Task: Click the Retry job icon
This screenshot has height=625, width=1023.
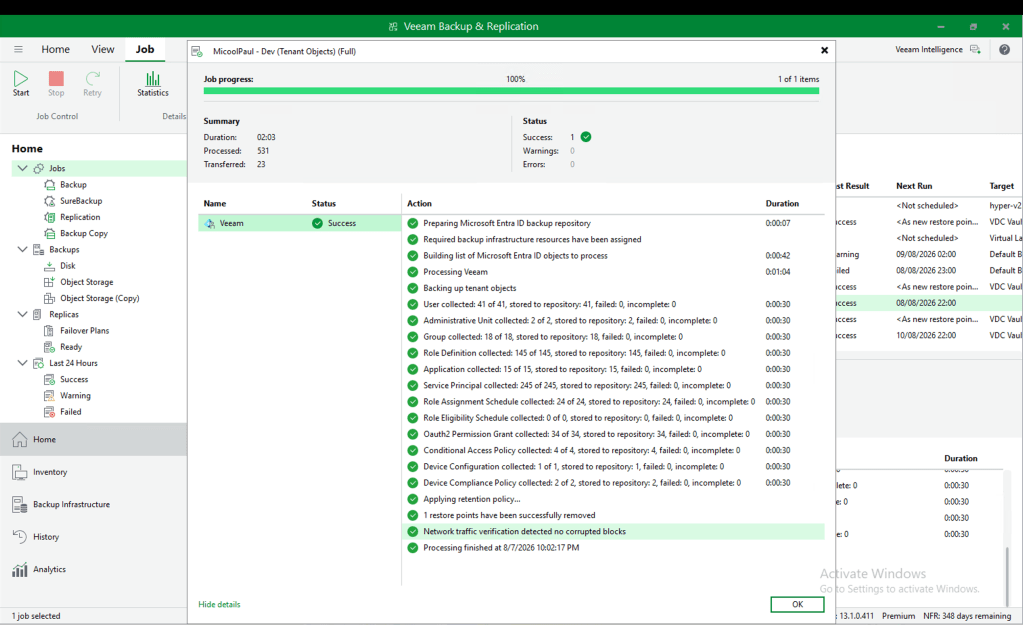Action: tap(93, 79)
